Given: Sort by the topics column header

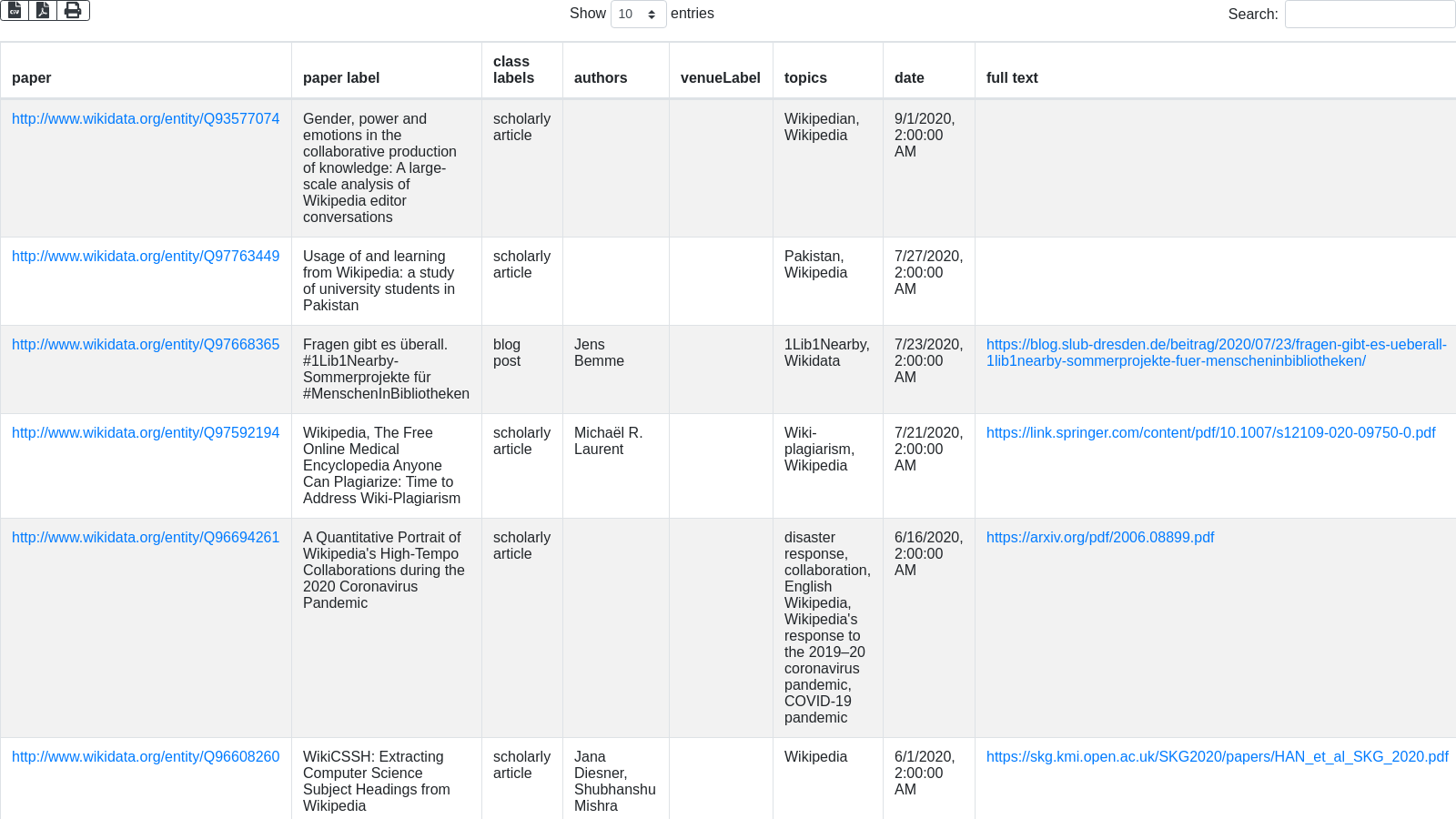Looking at the screenshot, I should coord(805,78).
